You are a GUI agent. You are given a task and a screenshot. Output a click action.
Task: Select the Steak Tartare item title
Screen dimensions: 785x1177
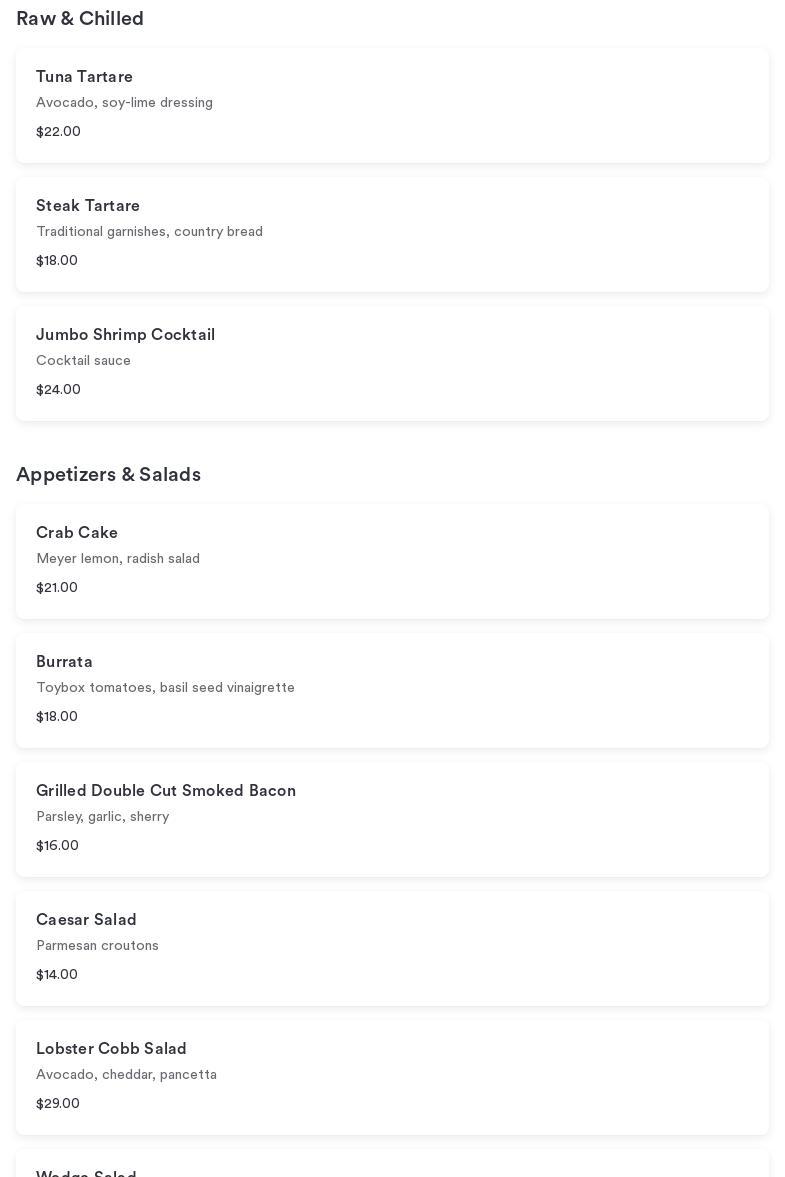click(x=88, y=206)
